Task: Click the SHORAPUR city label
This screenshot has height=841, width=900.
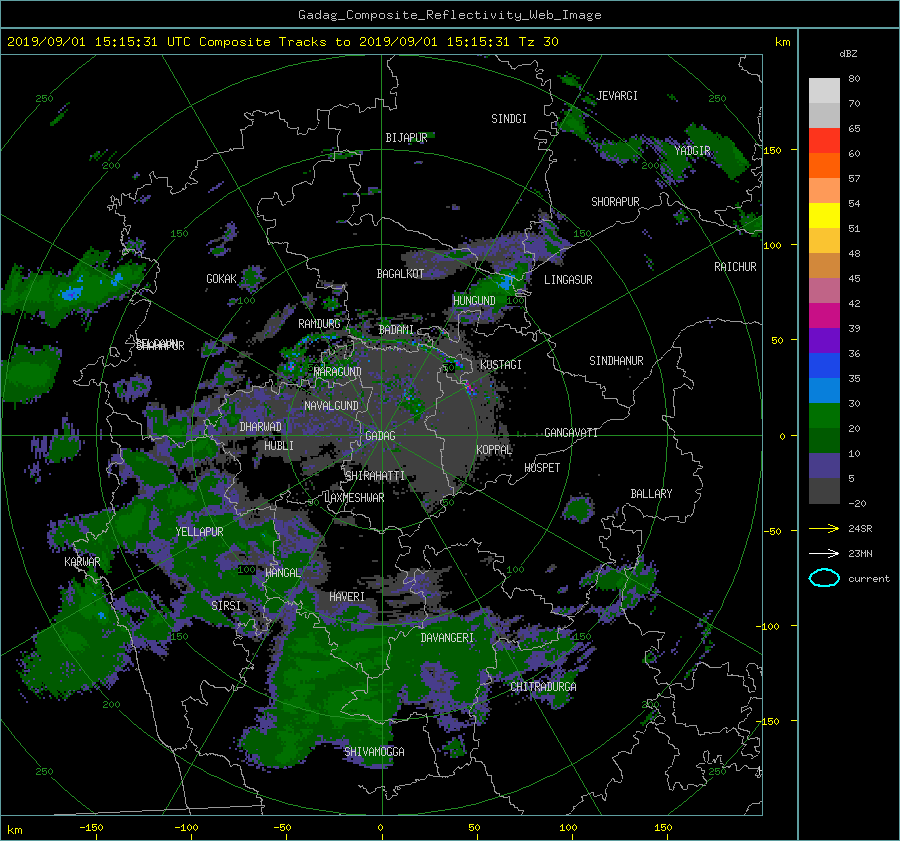Action: click(615, 201)
